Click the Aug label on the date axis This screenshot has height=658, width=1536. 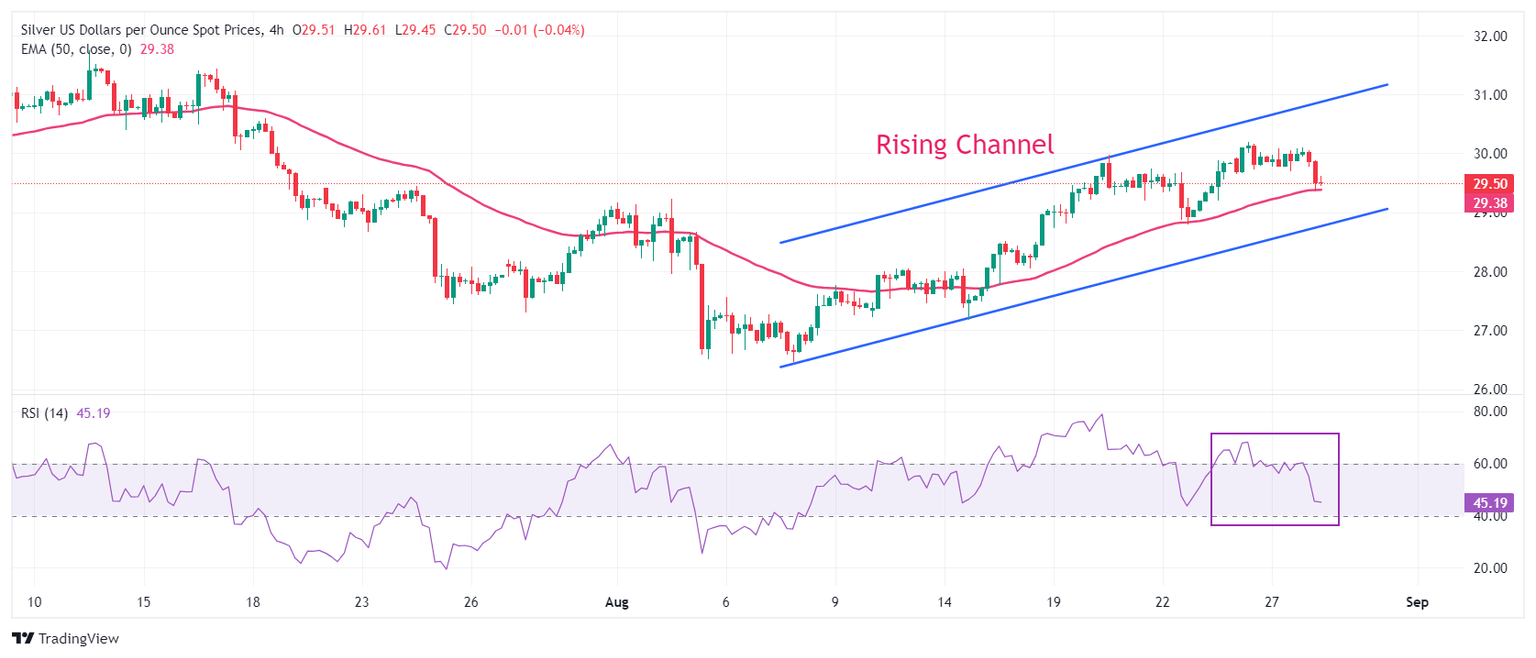pyautogui.click(x=616, y=603)
